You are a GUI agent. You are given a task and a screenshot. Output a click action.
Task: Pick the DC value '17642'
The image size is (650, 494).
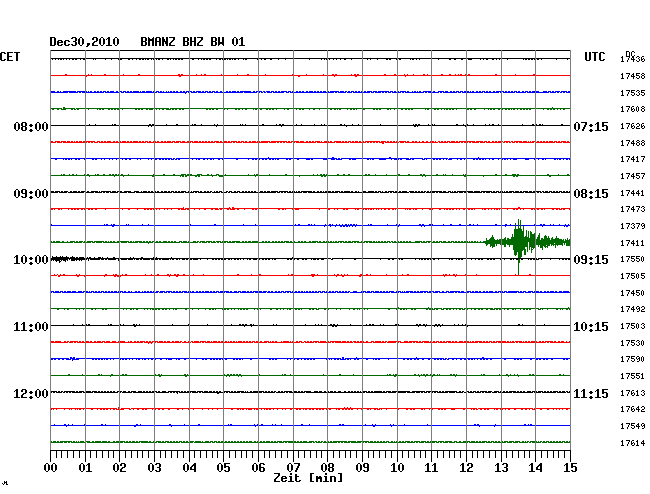(633, 409)
